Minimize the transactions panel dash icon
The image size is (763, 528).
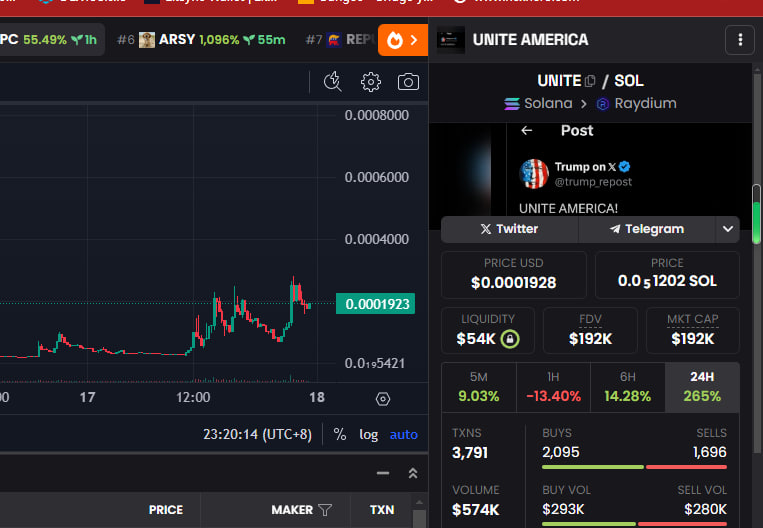click(x=383, y=473)
